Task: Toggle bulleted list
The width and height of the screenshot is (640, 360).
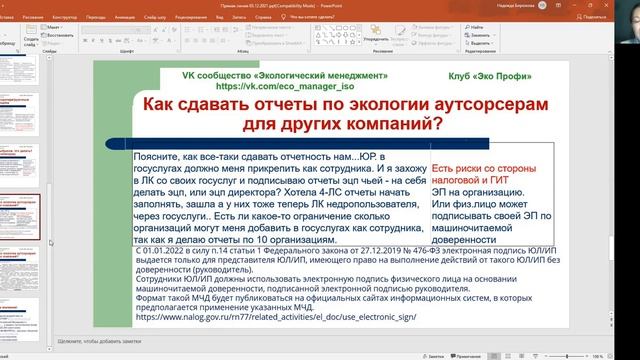Action: (188, 30)
